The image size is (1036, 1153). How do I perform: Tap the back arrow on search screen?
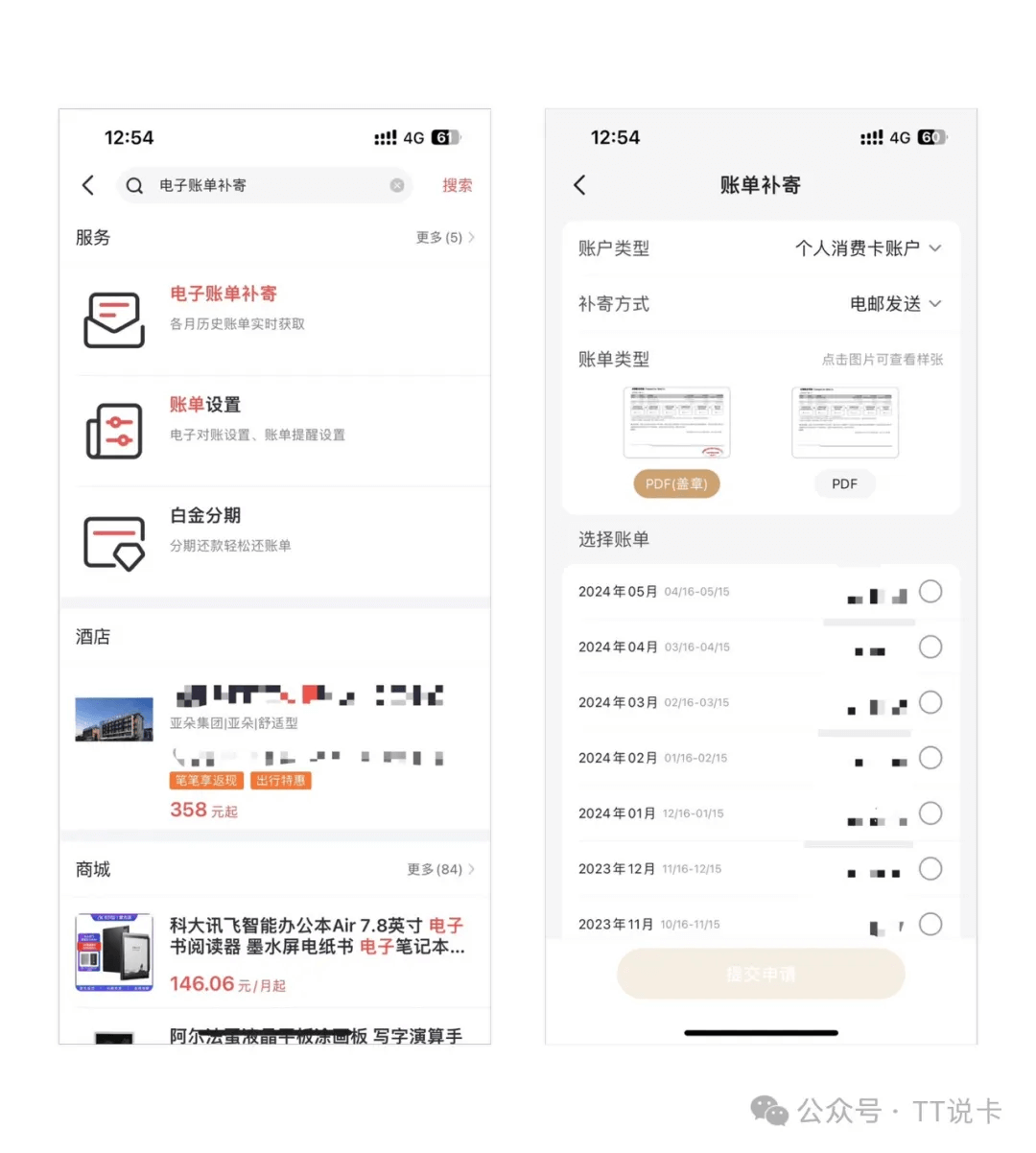[x=88, y=185]
